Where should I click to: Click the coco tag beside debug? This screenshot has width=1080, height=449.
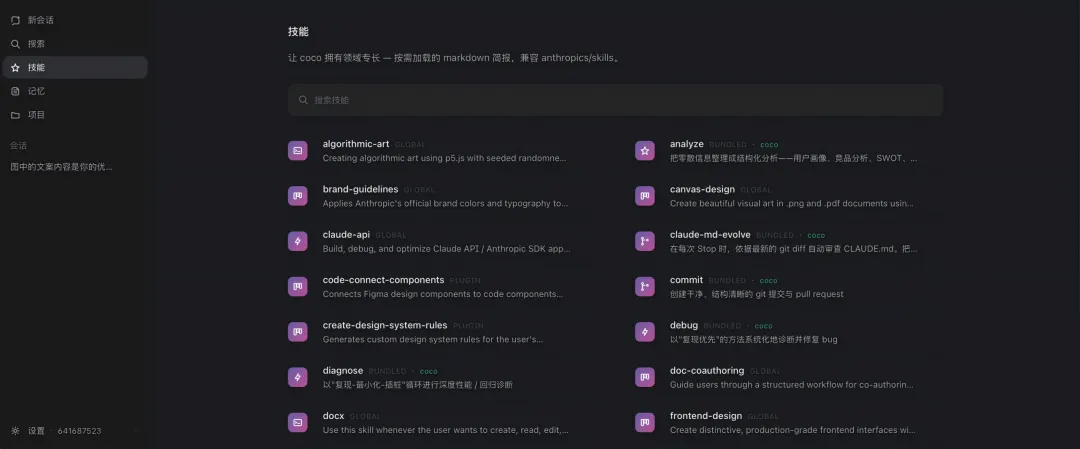(763, 326)
